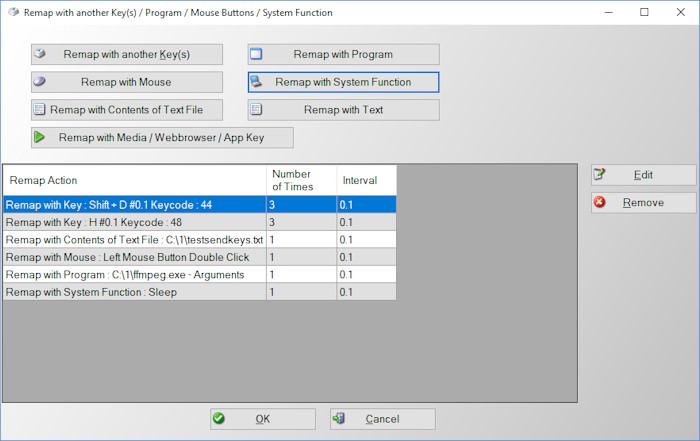The width and height of the screenshot is (700, 441).
Task: Click the green play icon on Remap with Media
Action: click(x=40, y=137)
